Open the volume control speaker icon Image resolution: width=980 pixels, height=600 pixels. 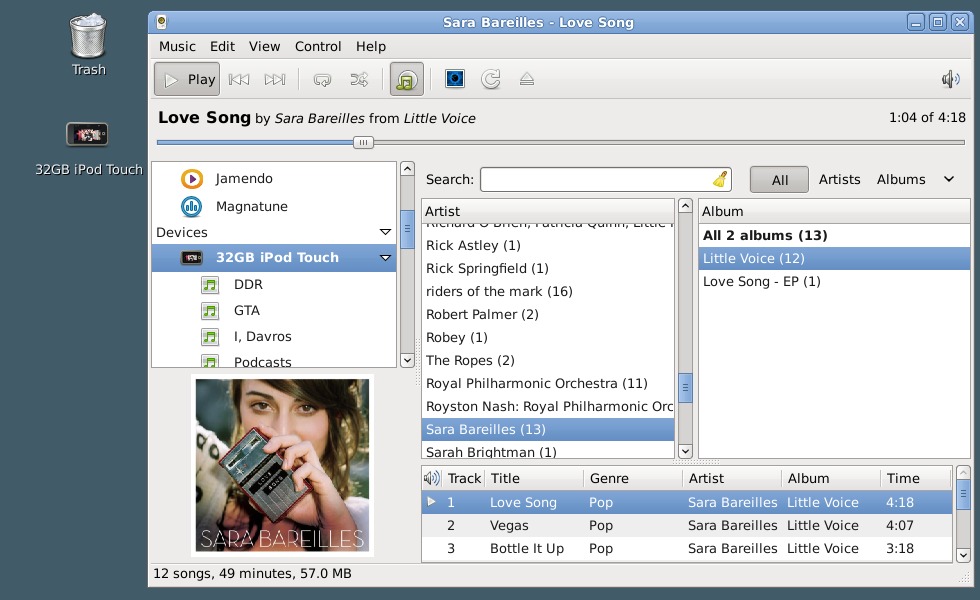pos(949,78)
